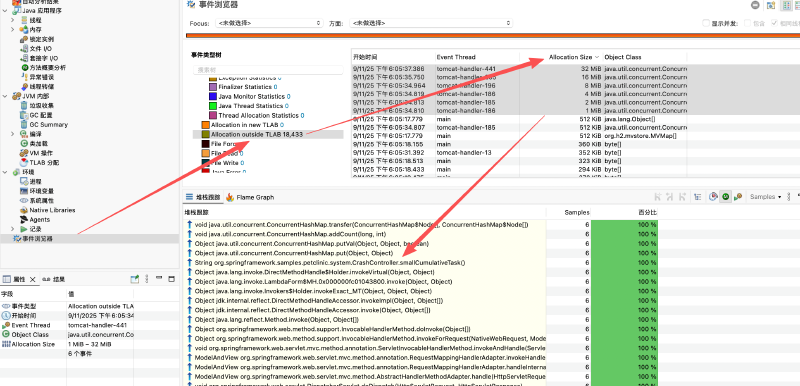Open 类加载 (Class Loading) page

[x=39, y=144]
